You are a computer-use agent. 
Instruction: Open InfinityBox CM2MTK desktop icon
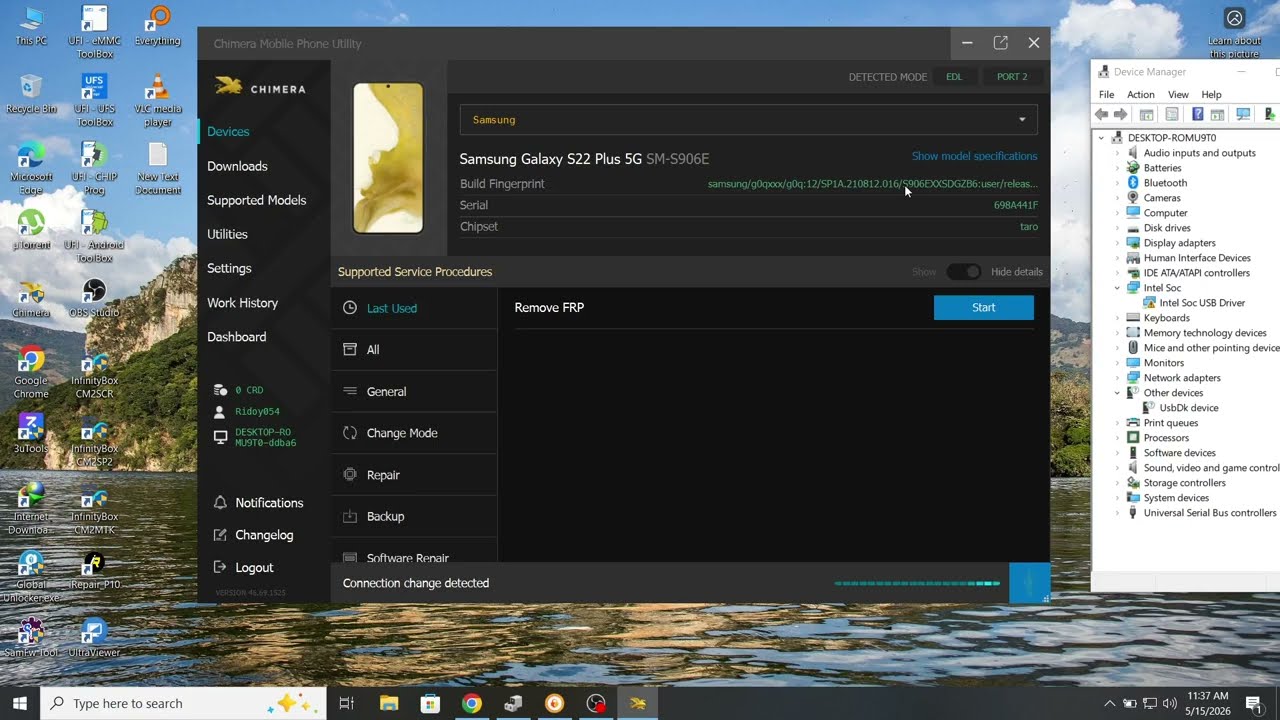95,510
